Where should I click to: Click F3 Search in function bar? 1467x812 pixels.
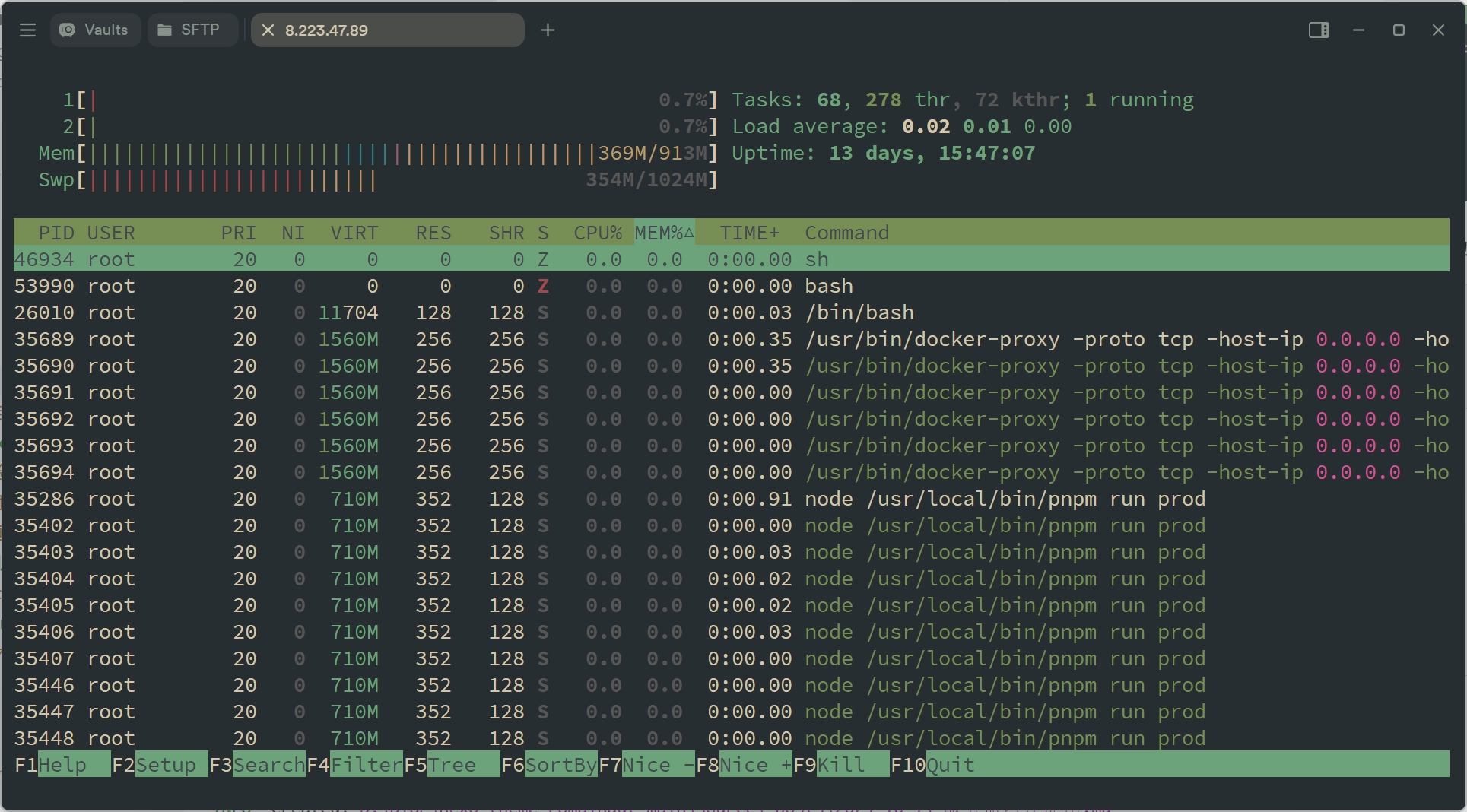coord(257,765)
